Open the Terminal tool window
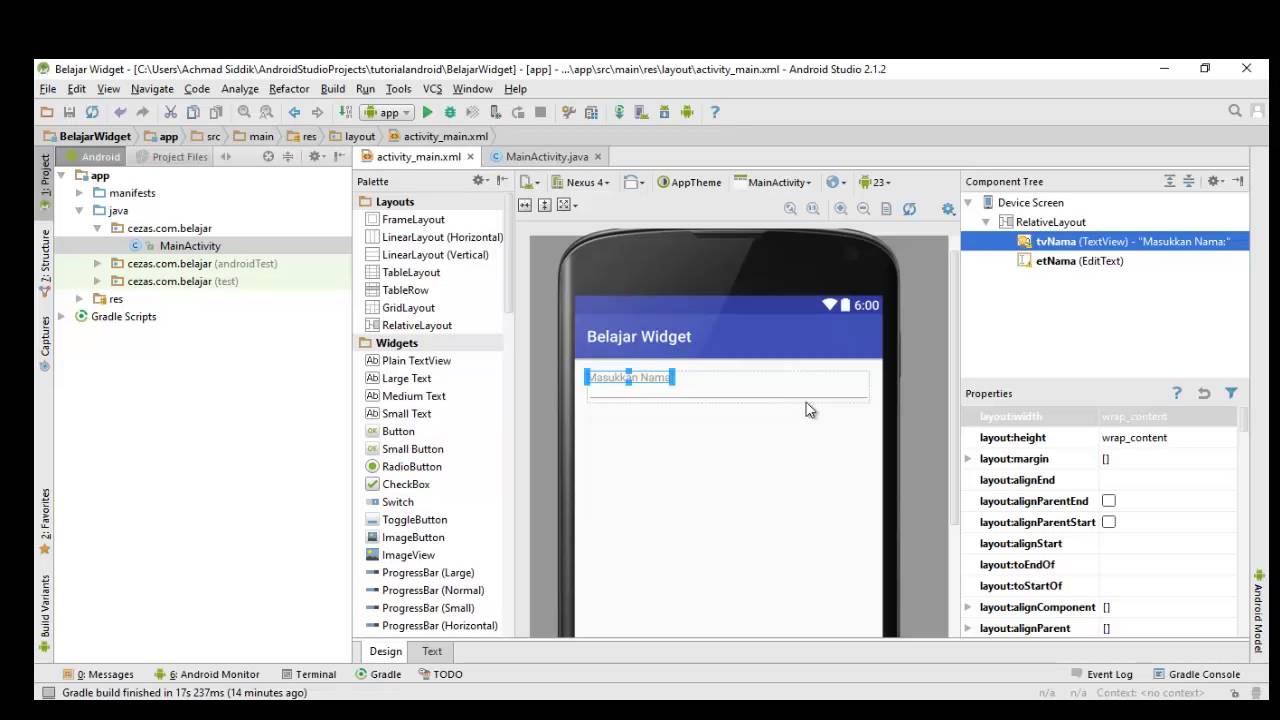Viewport: 1280px width, 720px height. click(x=309, y=674)
